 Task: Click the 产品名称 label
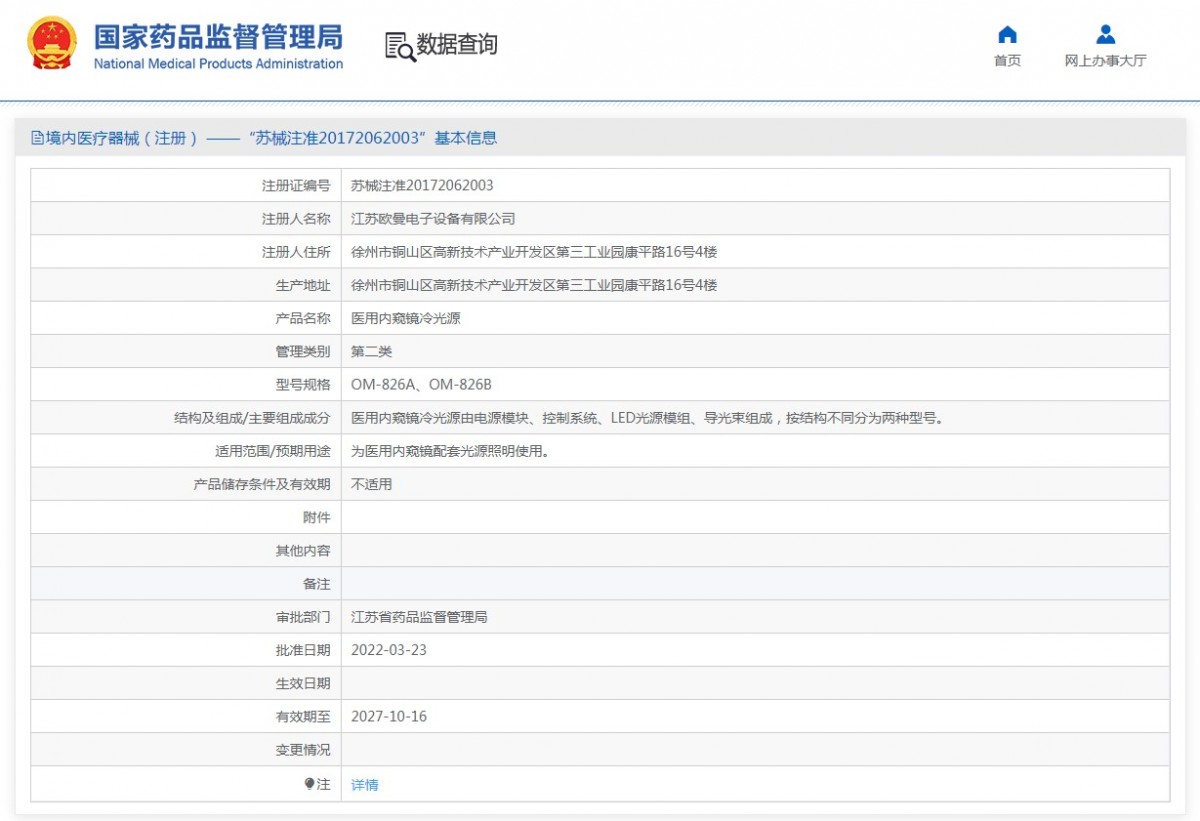(303, 318)
